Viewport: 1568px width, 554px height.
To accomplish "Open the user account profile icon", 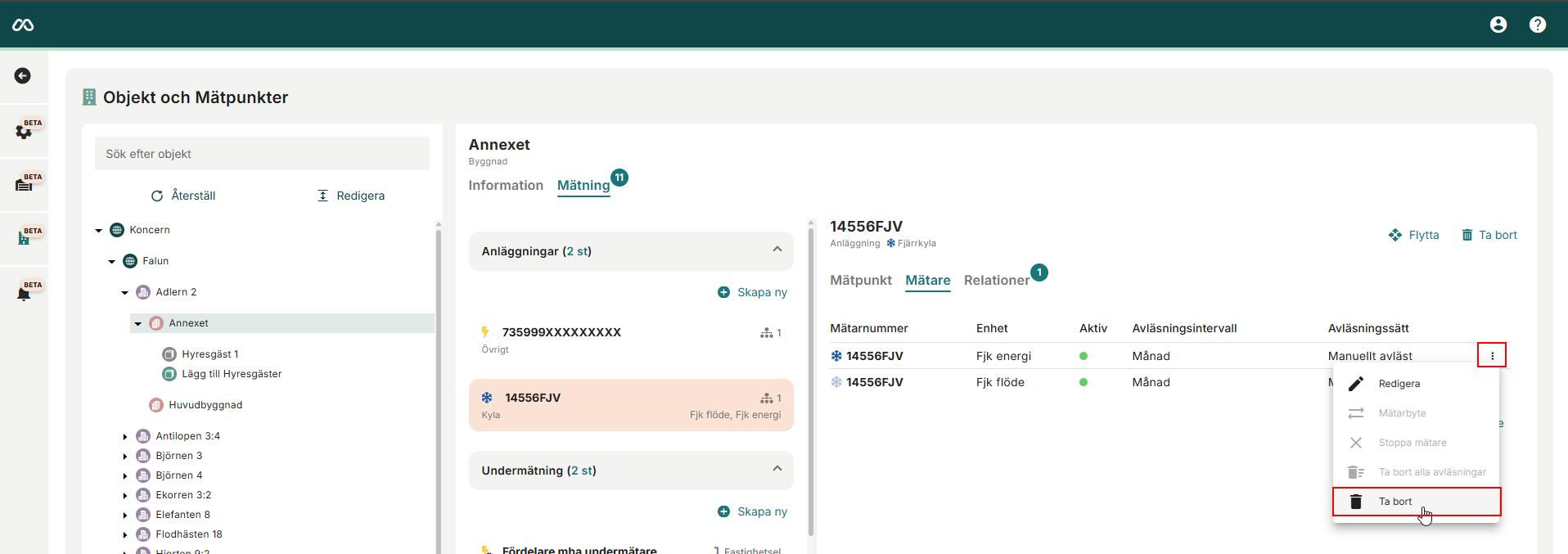I will click(x=1498, y=25).
